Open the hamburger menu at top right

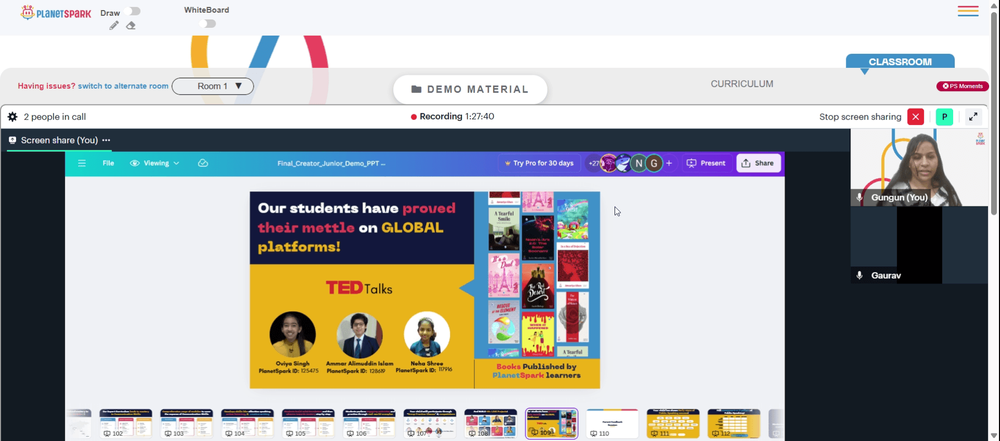click(968, 11)
